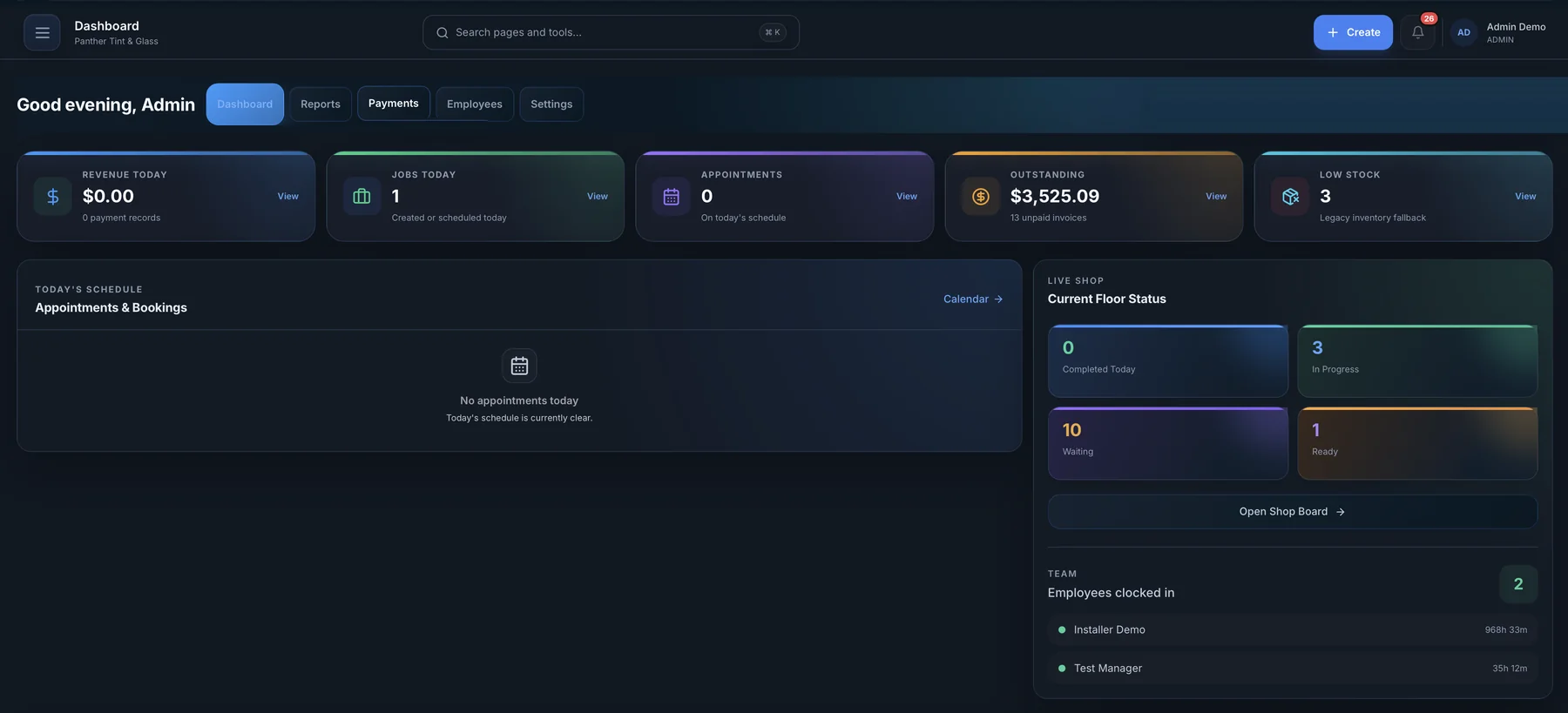Focus the search pages and tools field
The height and width of the screenshot is (713, 1568).
tap(611, 32)
